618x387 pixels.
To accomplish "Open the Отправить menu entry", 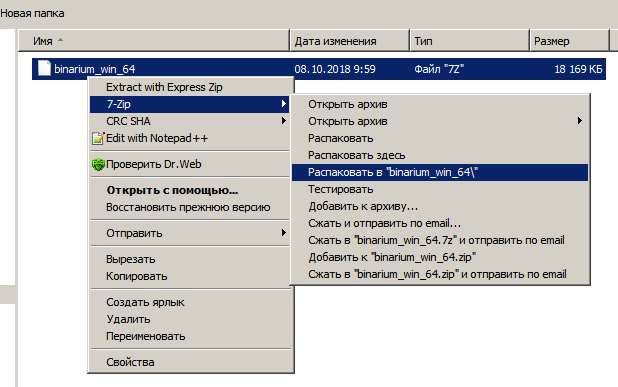I will coord(189,233).
